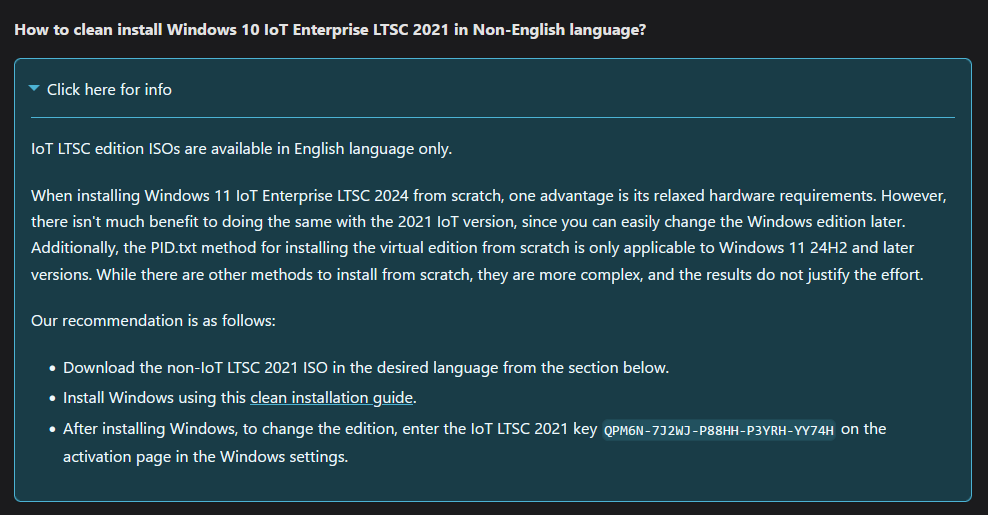Click the 'Our recommendation is as follows' text

[153, 320]
